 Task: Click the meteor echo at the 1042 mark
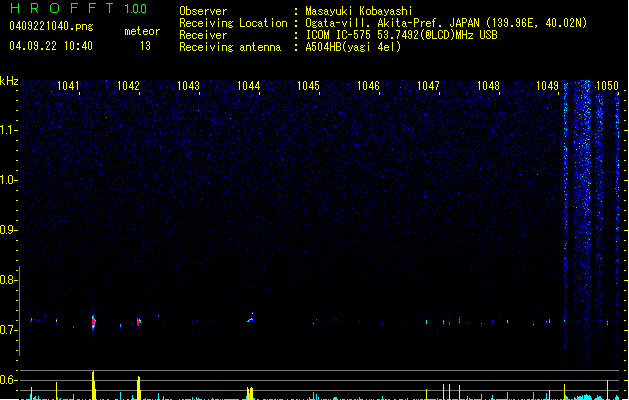tap(139, 321)
